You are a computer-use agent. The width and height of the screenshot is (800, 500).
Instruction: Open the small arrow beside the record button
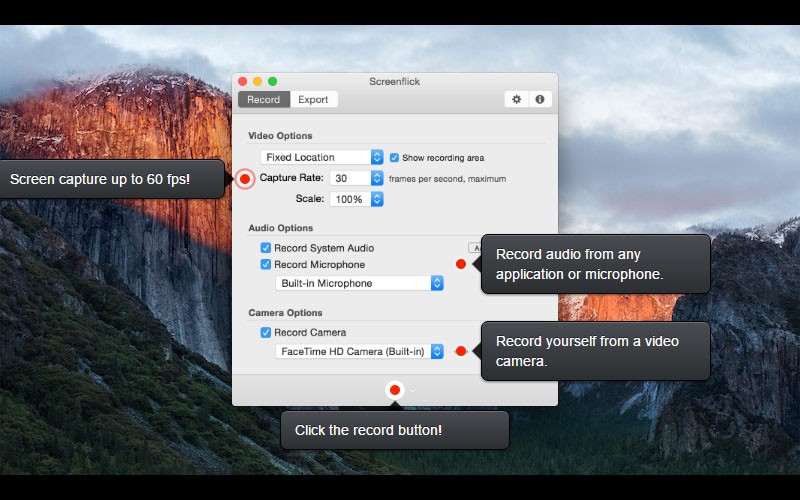tap(412, 390)
